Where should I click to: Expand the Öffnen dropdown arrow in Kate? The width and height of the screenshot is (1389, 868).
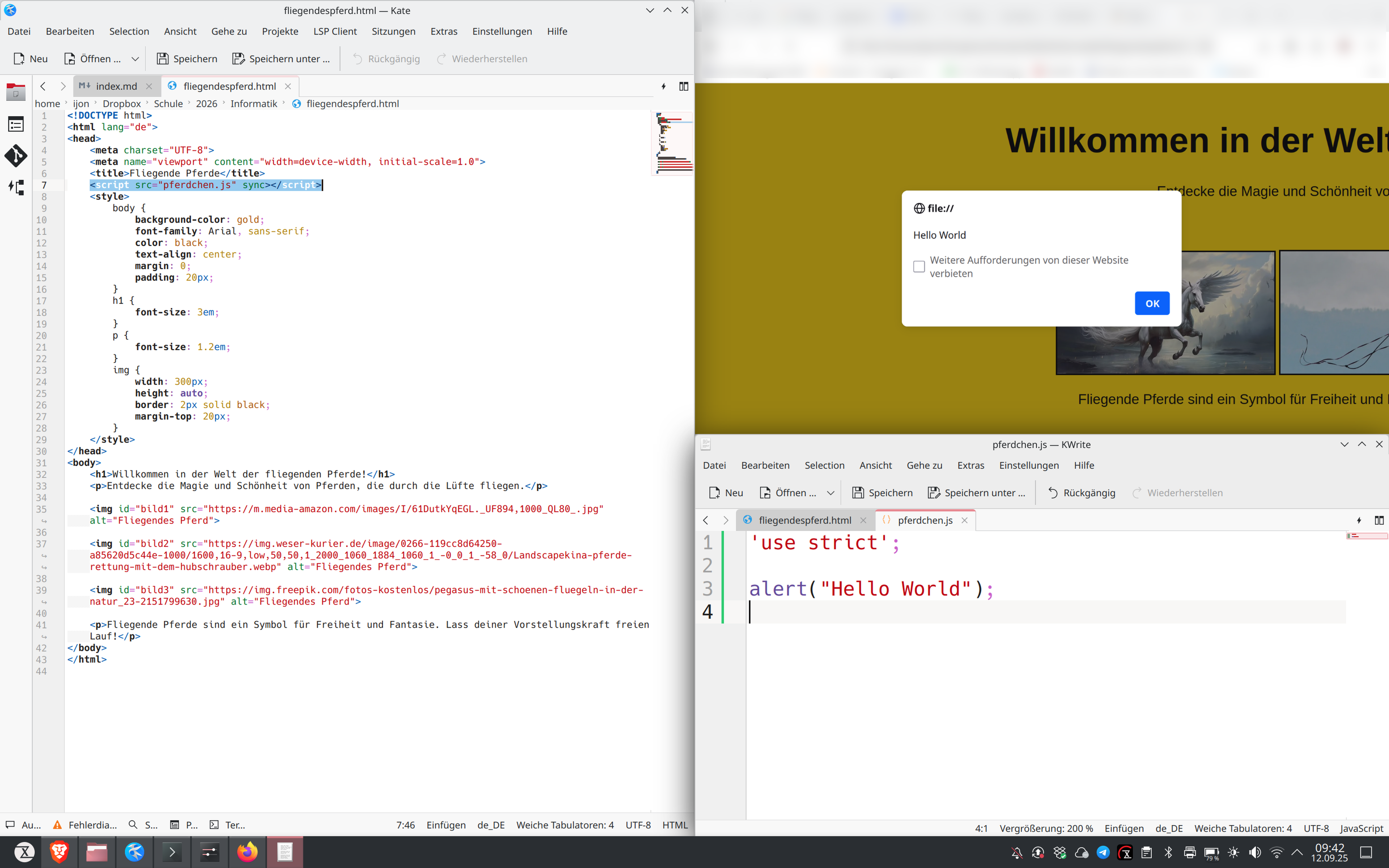click(135, 59)
